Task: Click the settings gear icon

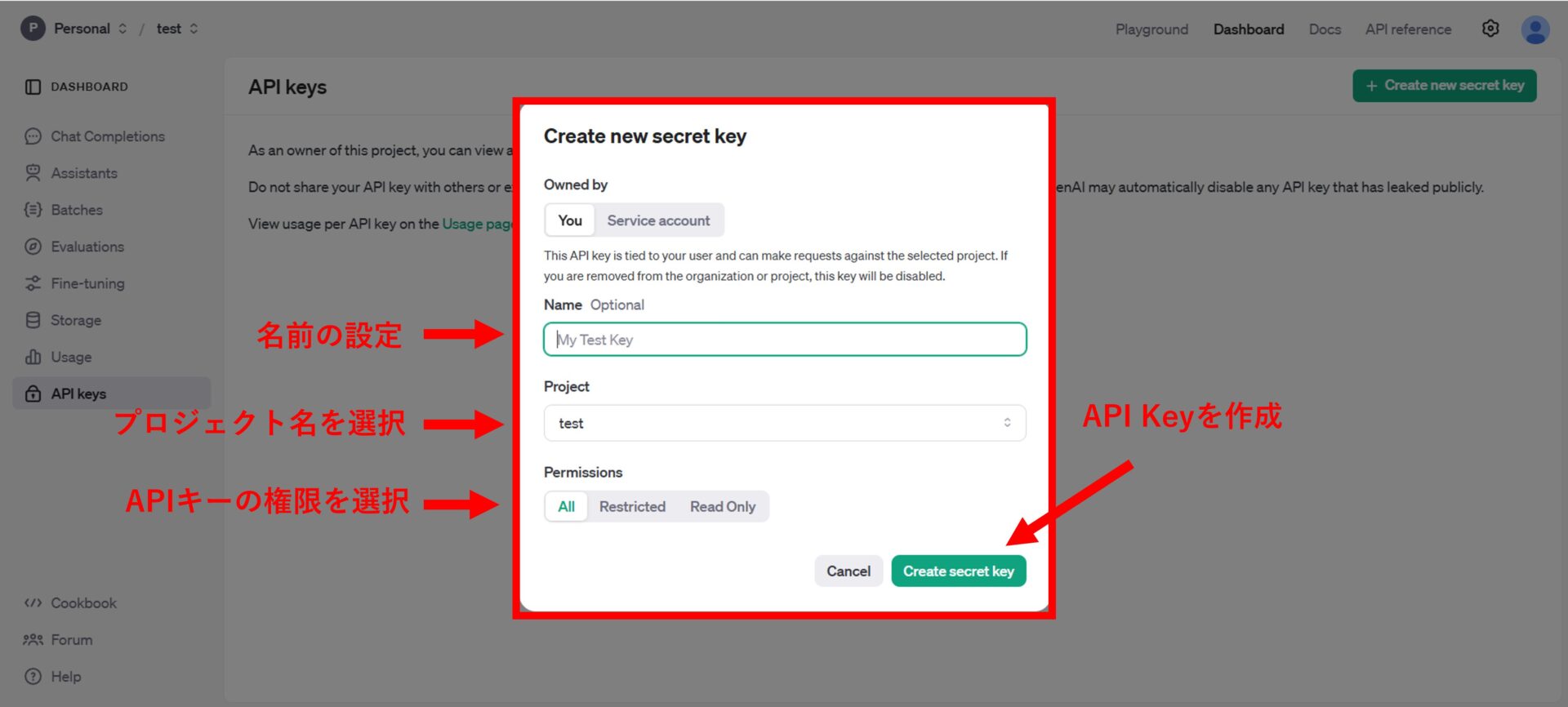Action: [1490, 29]
